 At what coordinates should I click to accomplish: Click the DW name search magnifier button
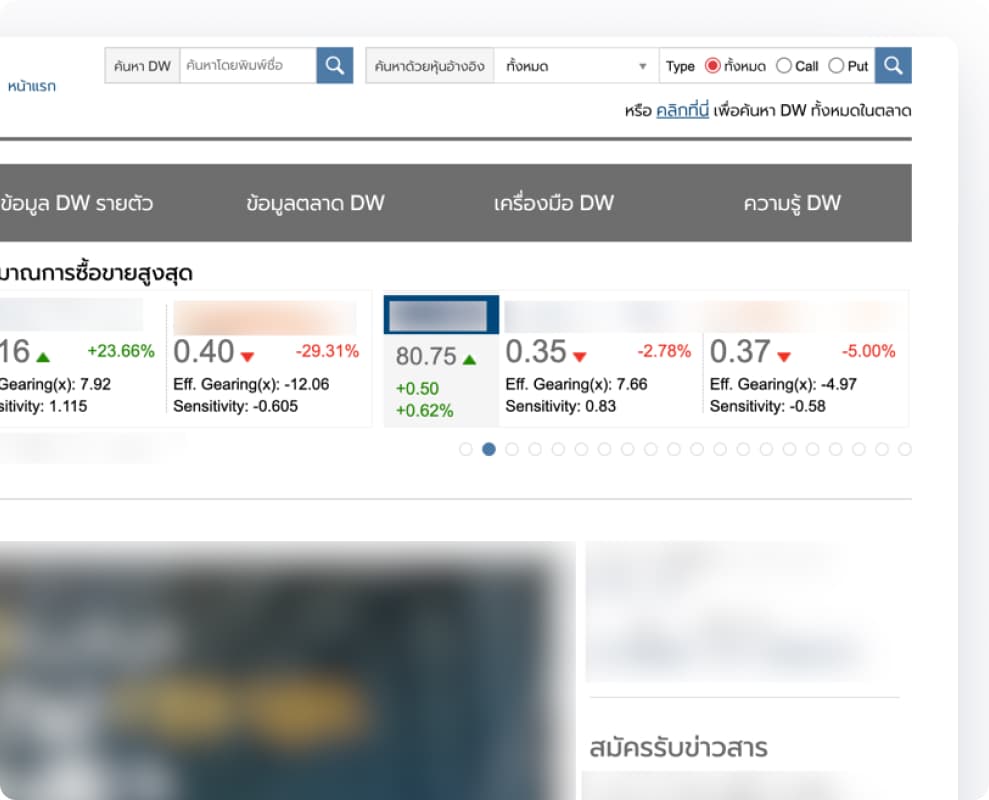click(x=335, y=66)
